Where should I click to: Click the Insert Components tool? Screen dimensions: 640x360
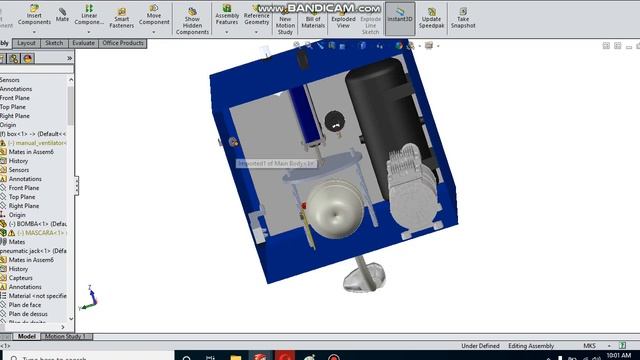click(34, 15)
